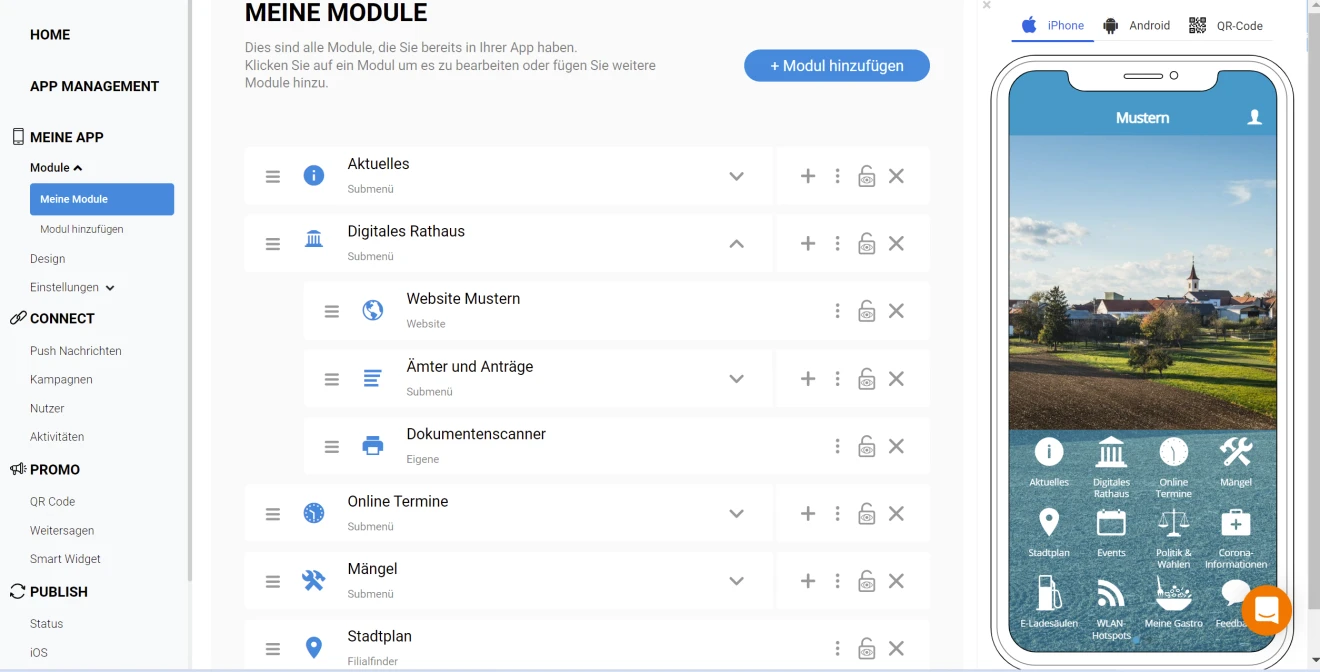Switch to the Android preview tab
Screen dimensions: 1320x672
[1137, 26]
